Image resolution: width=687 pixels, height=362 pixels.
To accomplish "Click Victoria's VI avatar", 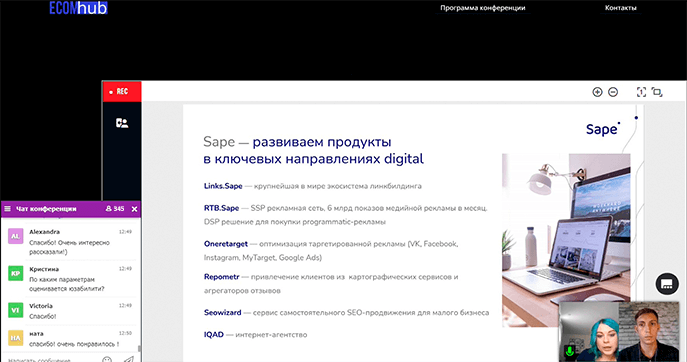I will 15,310.
